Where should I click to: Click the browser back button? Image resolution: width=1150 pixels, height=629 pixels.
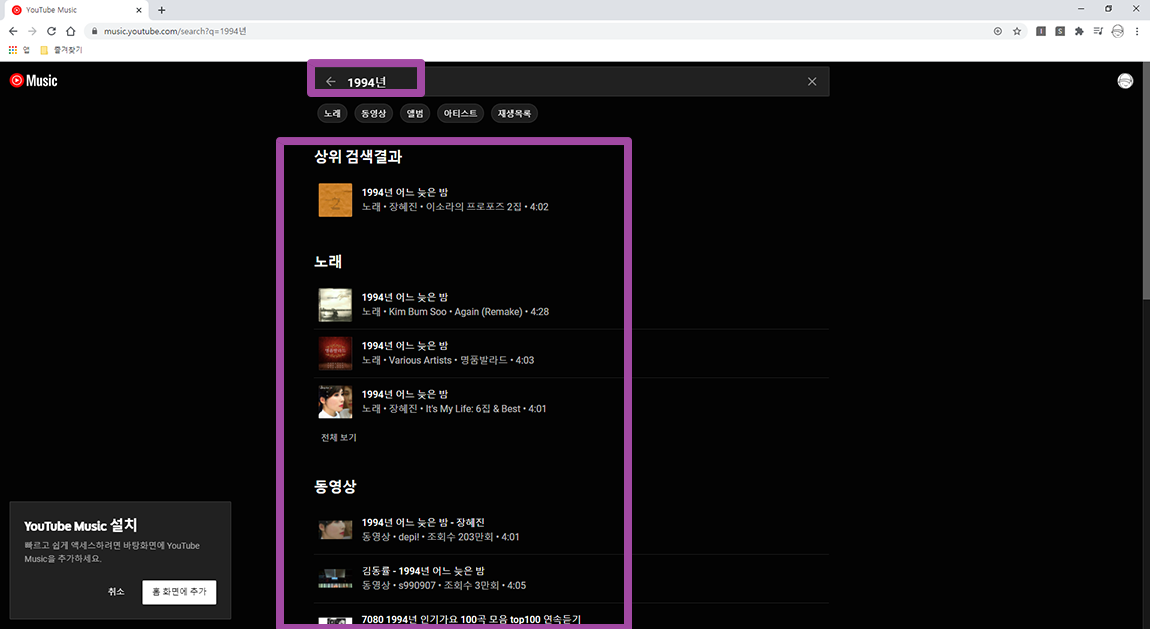click(12, 32)
